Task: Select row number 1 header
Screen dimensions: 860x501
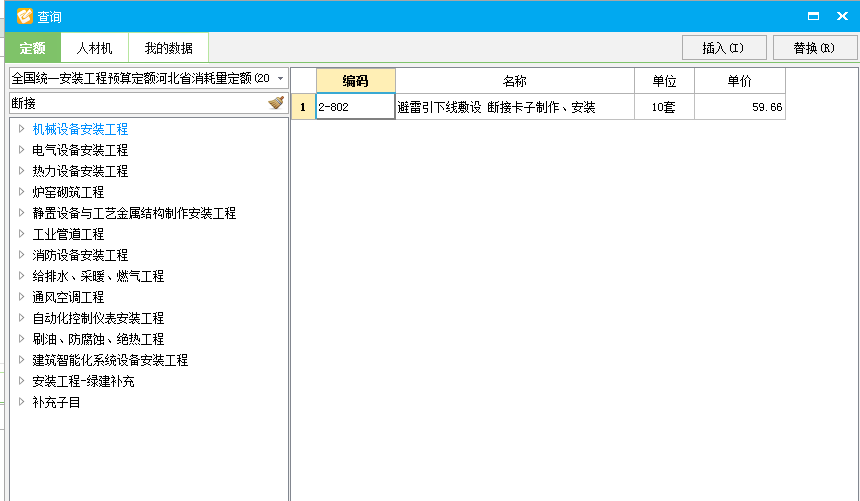Action: pos(303,106)
